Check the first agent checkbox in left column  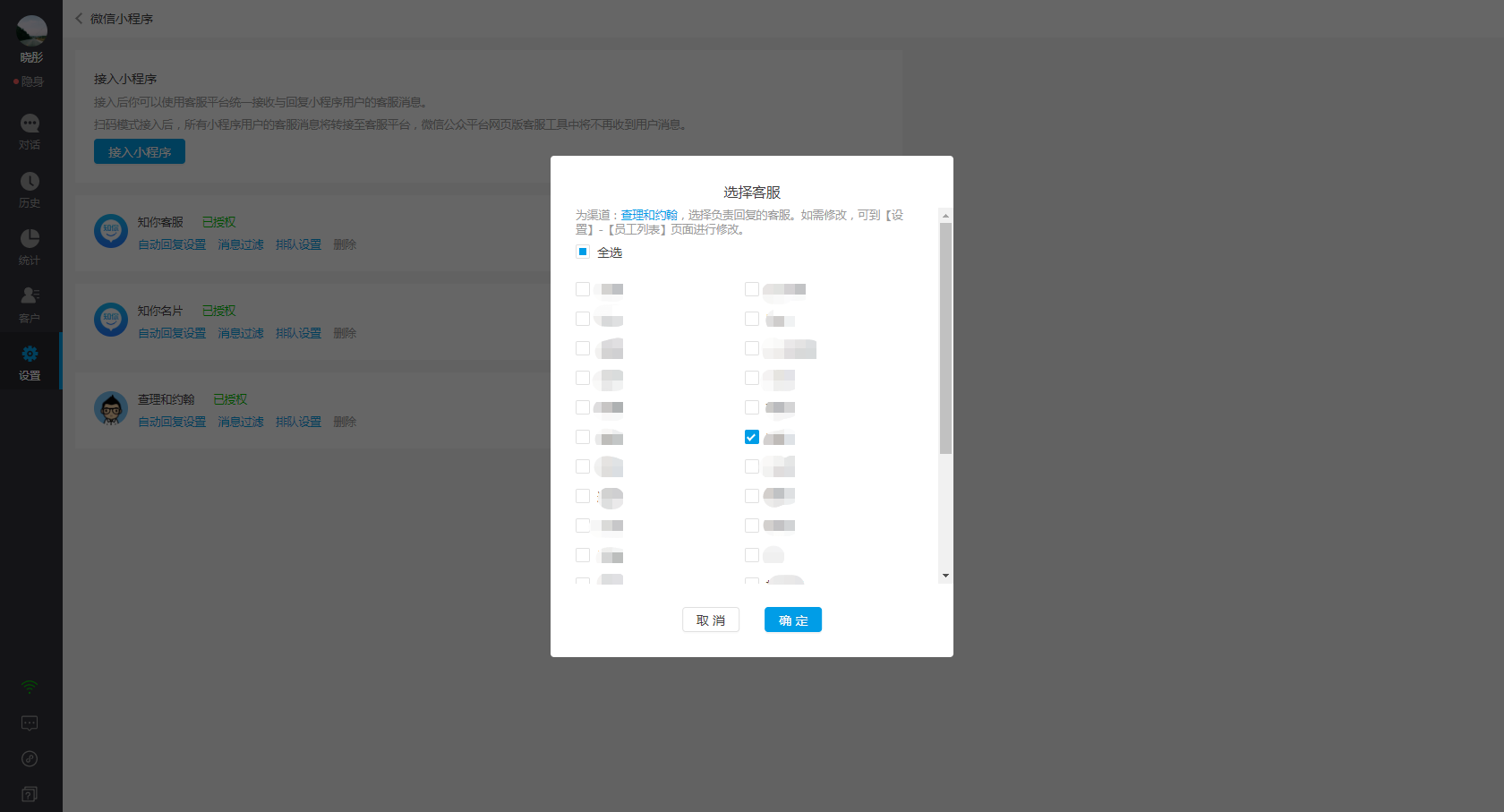583,289
